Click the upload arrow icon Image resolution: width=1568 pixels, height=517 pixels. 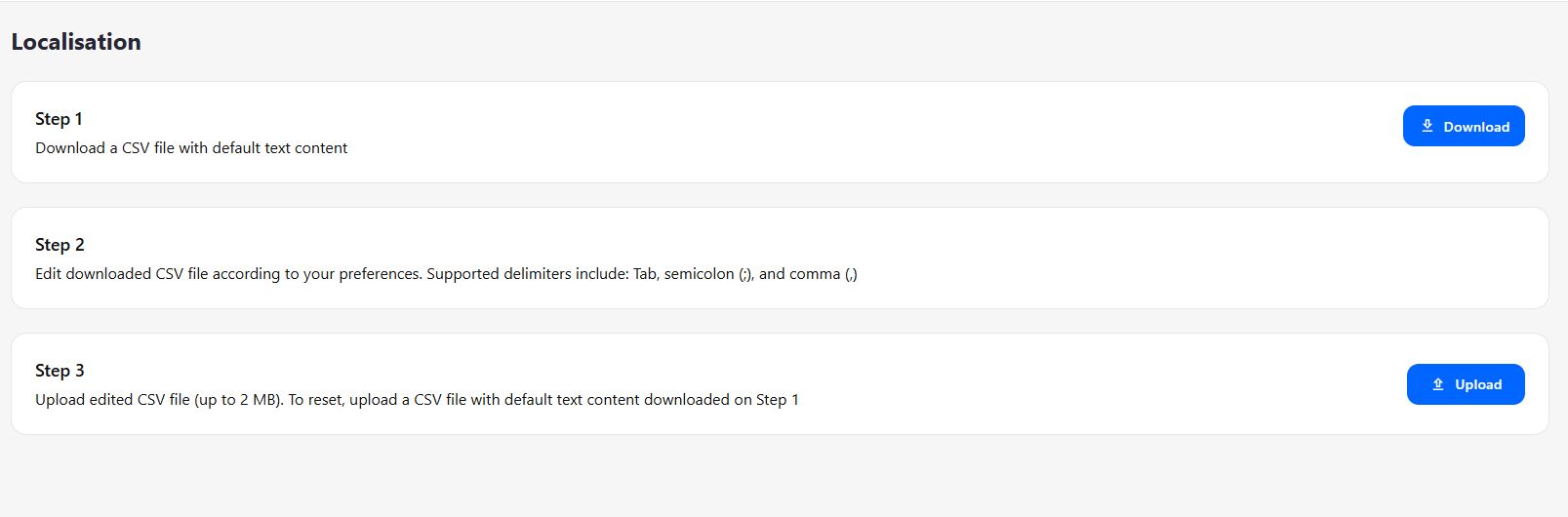1437,384
